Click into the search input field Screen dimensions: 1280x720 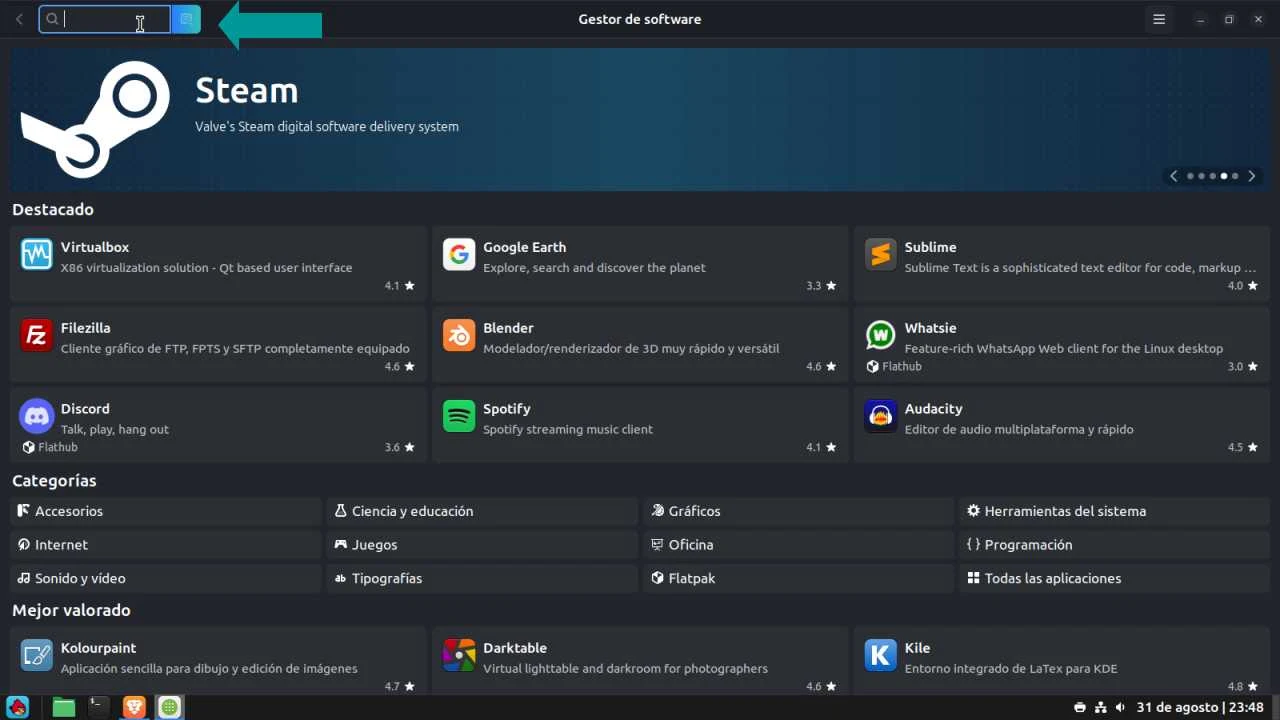point(105,19)
